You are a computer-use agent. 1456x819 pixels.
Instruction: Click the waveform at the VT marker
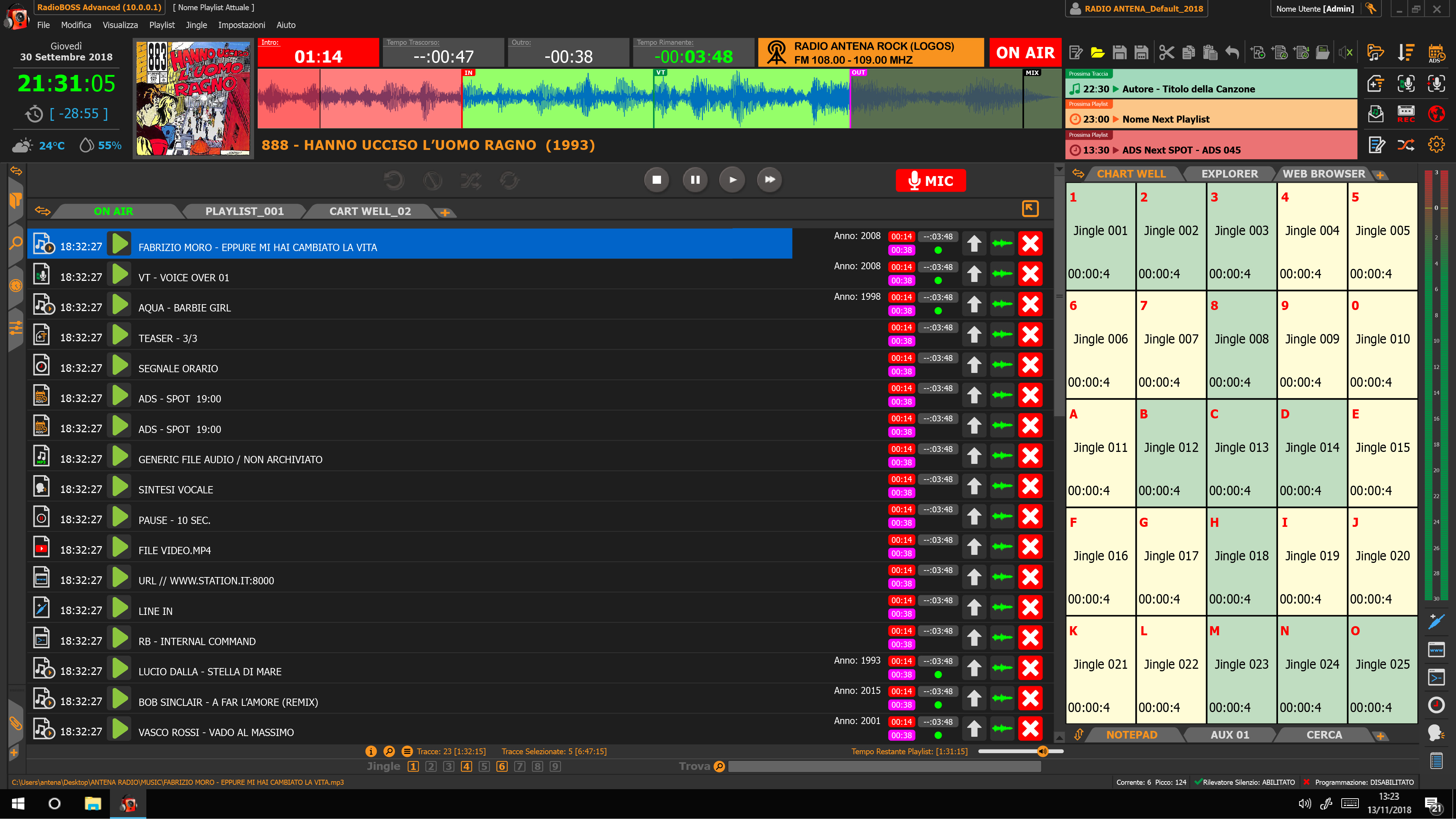tap(654, 99)
